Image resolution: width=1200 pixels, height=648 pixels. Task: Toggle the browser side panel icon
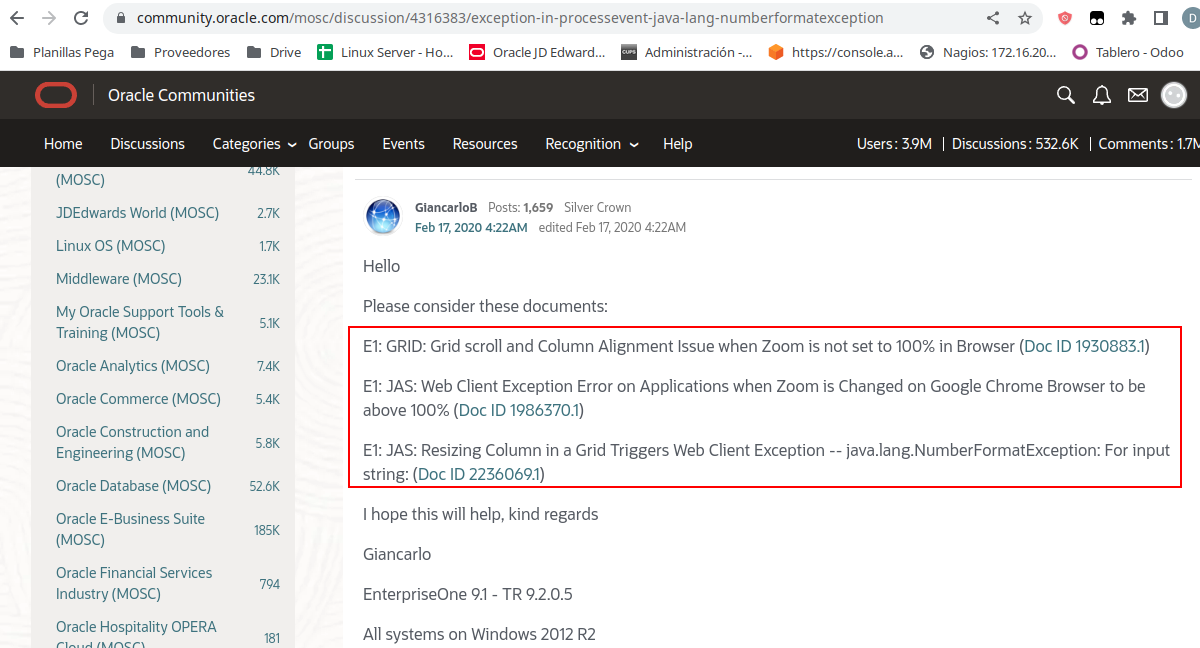(x=1161, y=18)
